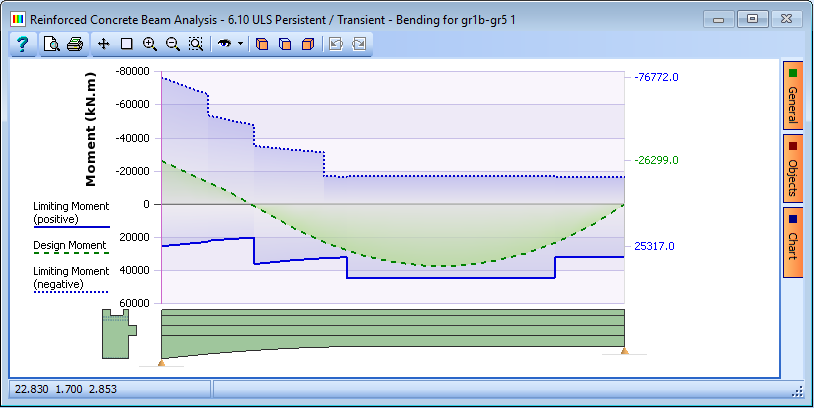
Task: Click the eye view icon
Action: coord(224,44)
